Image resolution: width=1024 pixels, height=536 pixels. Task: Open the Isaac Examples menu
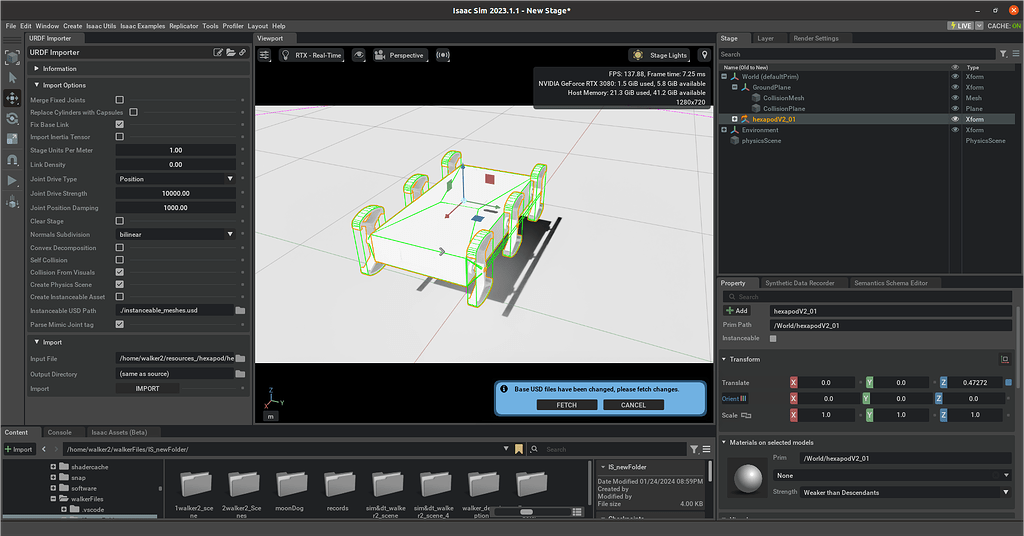click(x=143, y=26)
